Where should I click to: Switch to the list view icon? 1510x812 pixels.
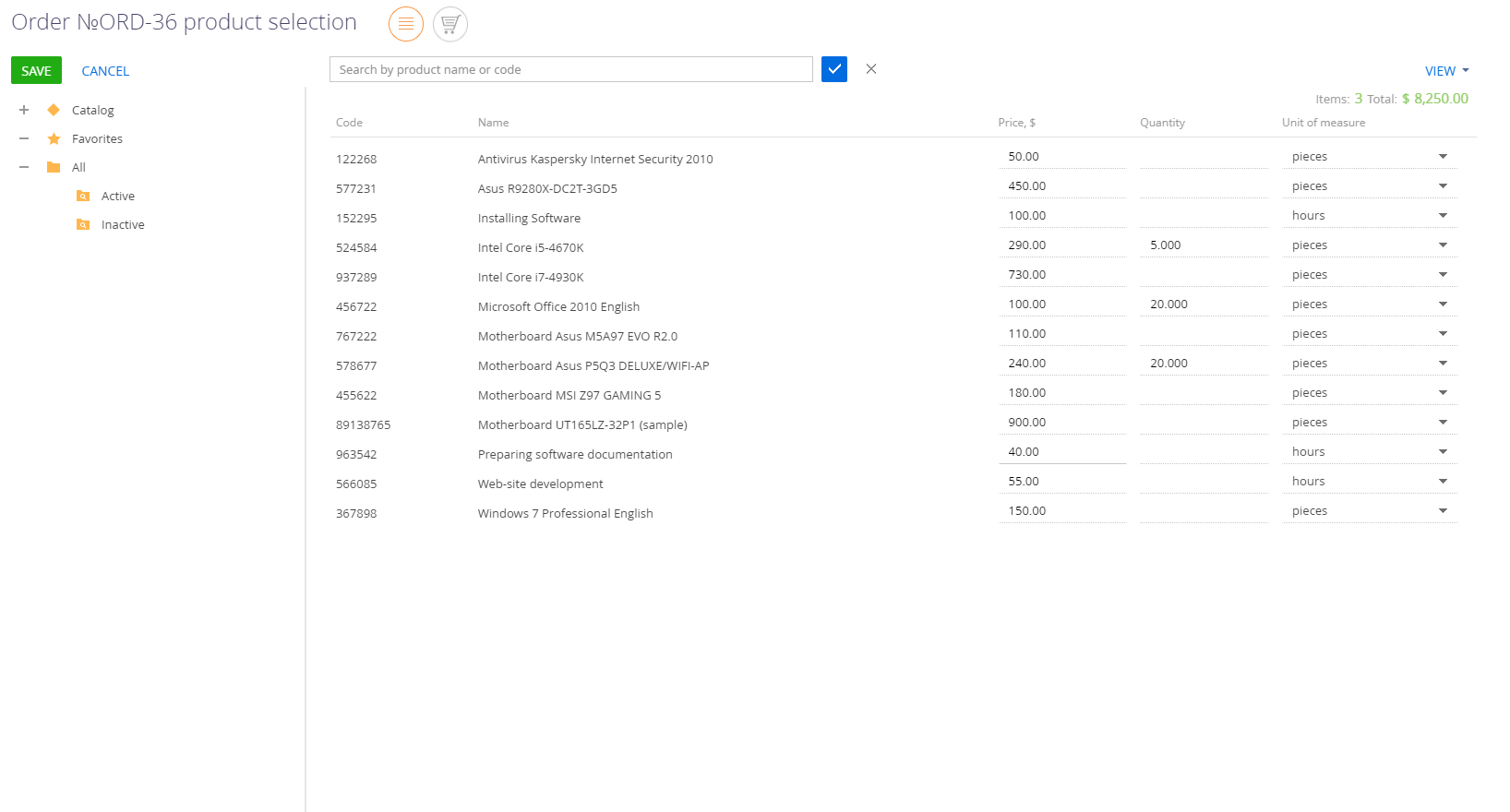[x=406, y=24]
